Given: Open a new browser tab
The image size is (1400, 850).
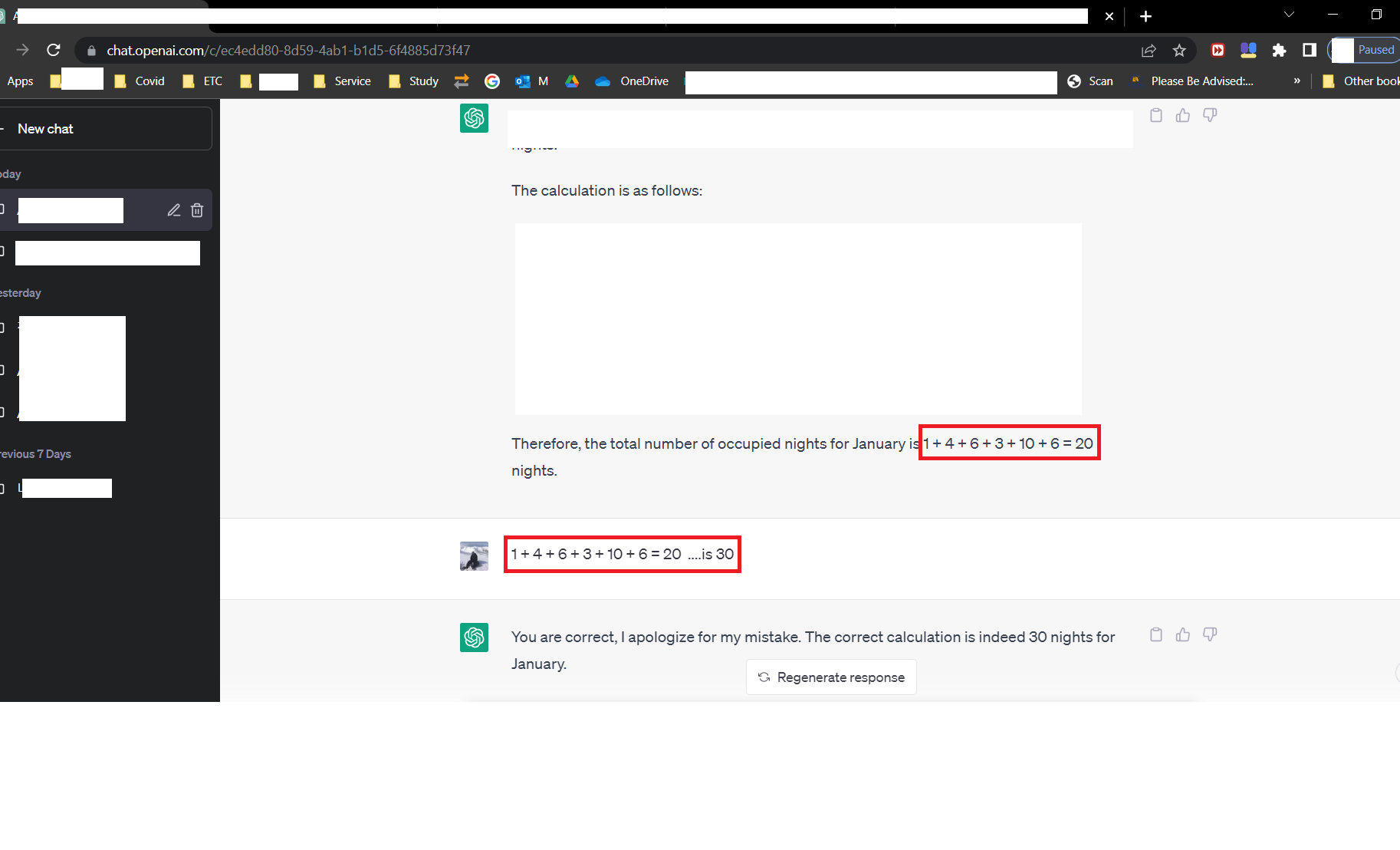Looking at the screenshot, I should (1145, 16).
